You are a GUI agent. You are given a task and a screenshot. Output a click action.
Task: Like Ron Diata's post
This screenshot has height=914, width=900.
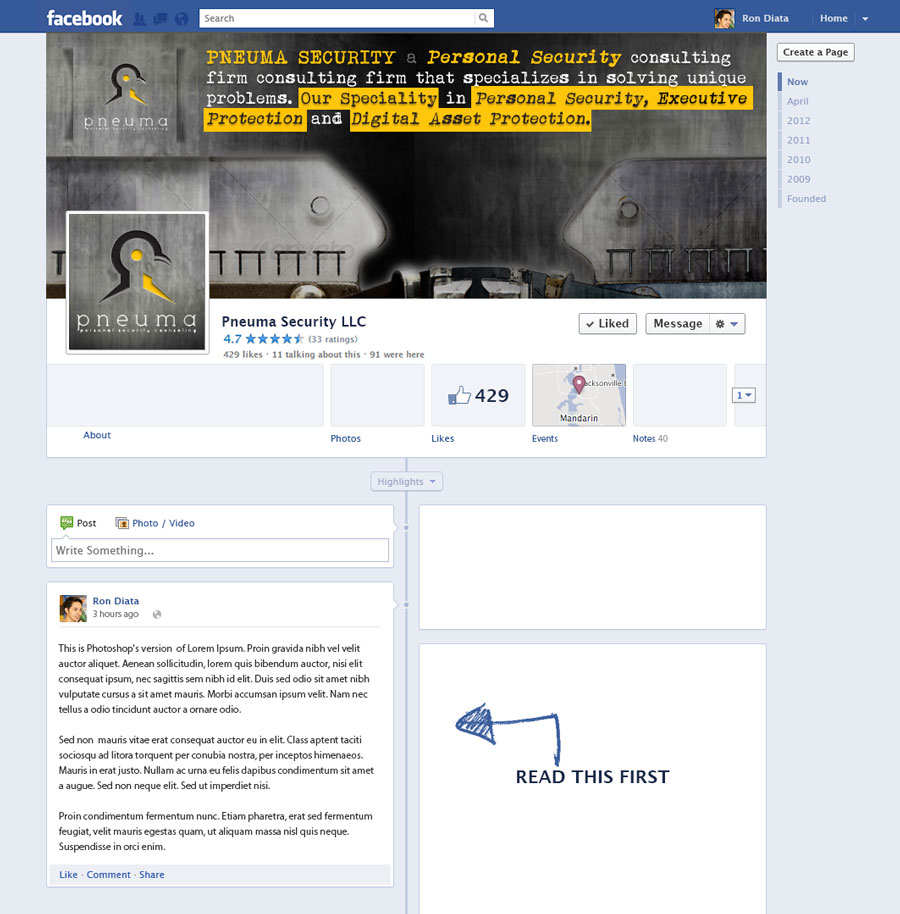click(x=68, y=874)
